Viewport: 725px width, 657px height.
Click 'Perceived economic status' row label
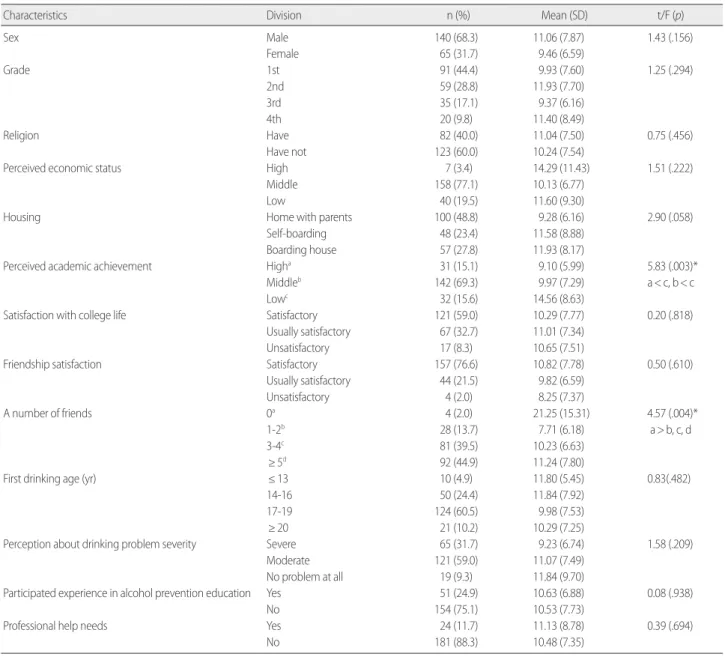[x=62, y=168]
